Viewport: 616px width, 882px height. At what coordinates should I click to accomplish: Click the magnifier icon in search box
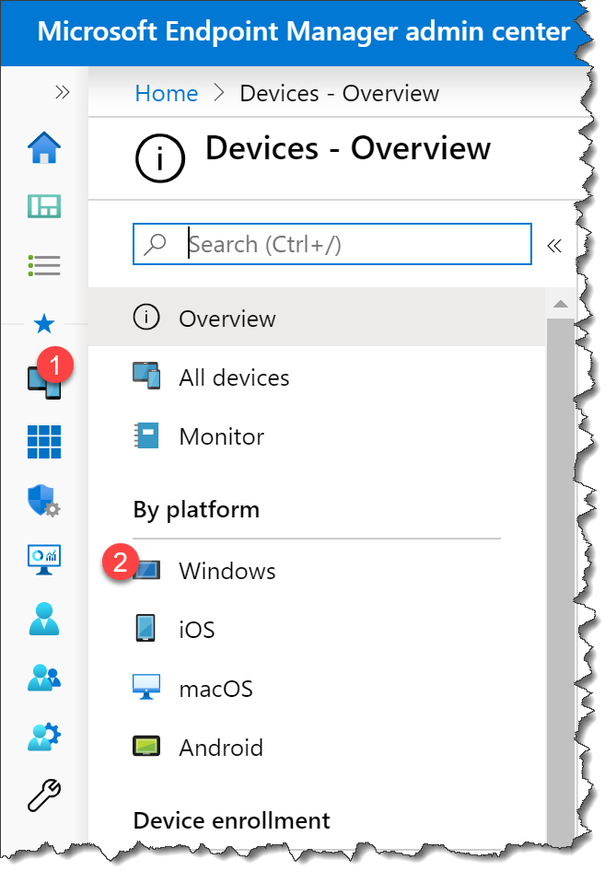click(x=155, y=244)
